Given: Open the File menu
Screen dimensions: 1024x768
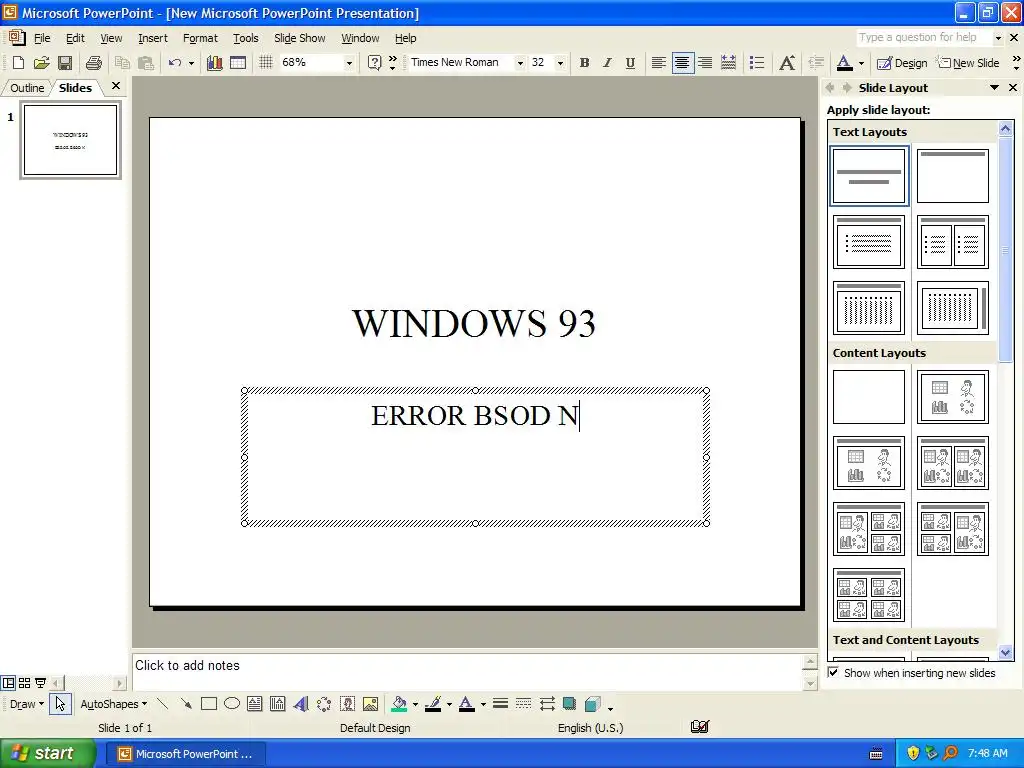Looking at the screenshot, I should (42, 38).
